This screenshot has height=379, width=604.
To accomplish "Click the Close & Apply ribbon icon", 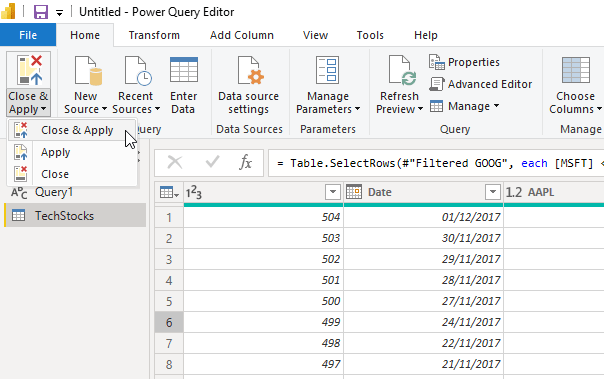I will point(29,70).
